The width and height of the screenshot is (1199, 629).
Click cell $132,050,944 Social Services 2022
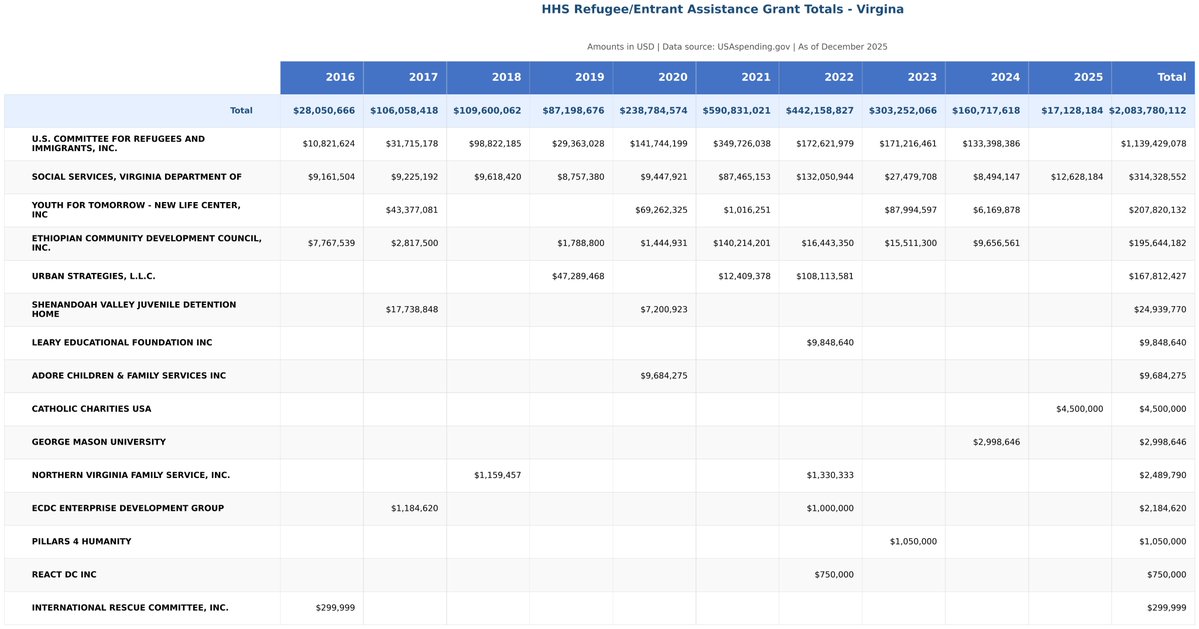click(824, 177)
